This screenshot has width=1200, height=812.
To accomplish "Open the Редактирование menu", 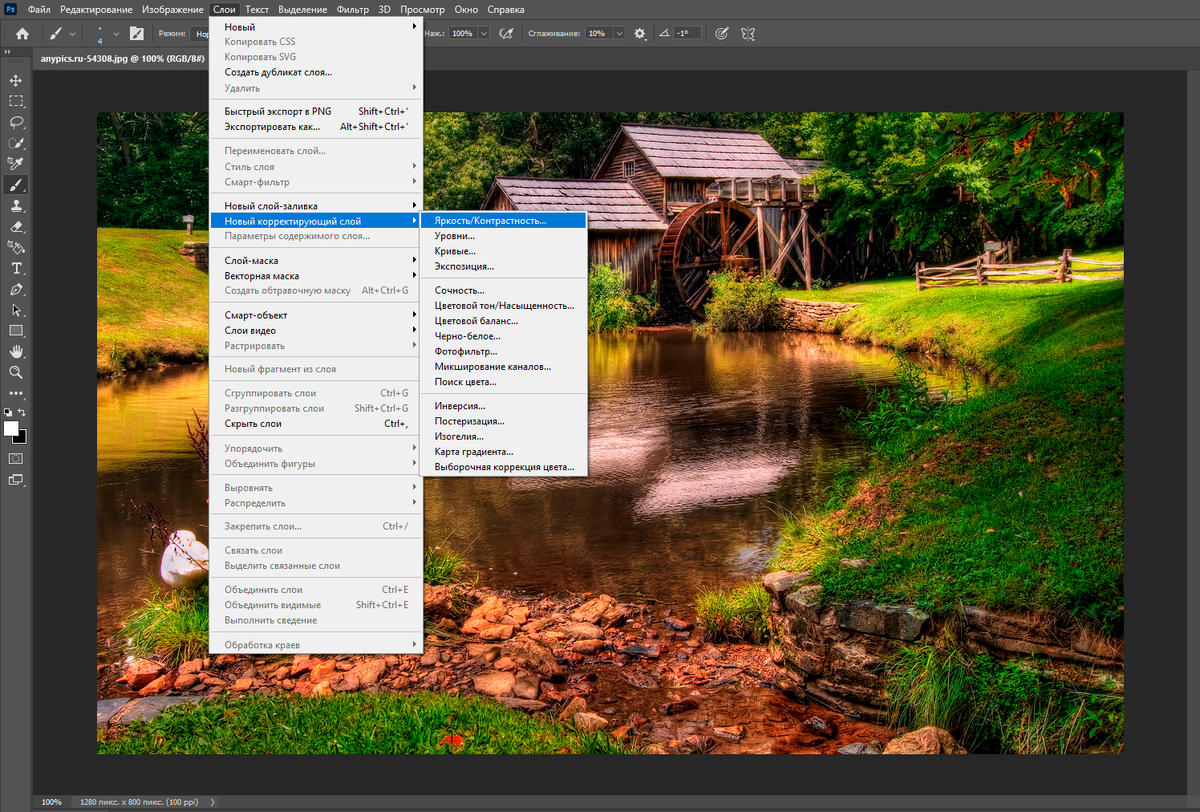I will click(96, 9).
